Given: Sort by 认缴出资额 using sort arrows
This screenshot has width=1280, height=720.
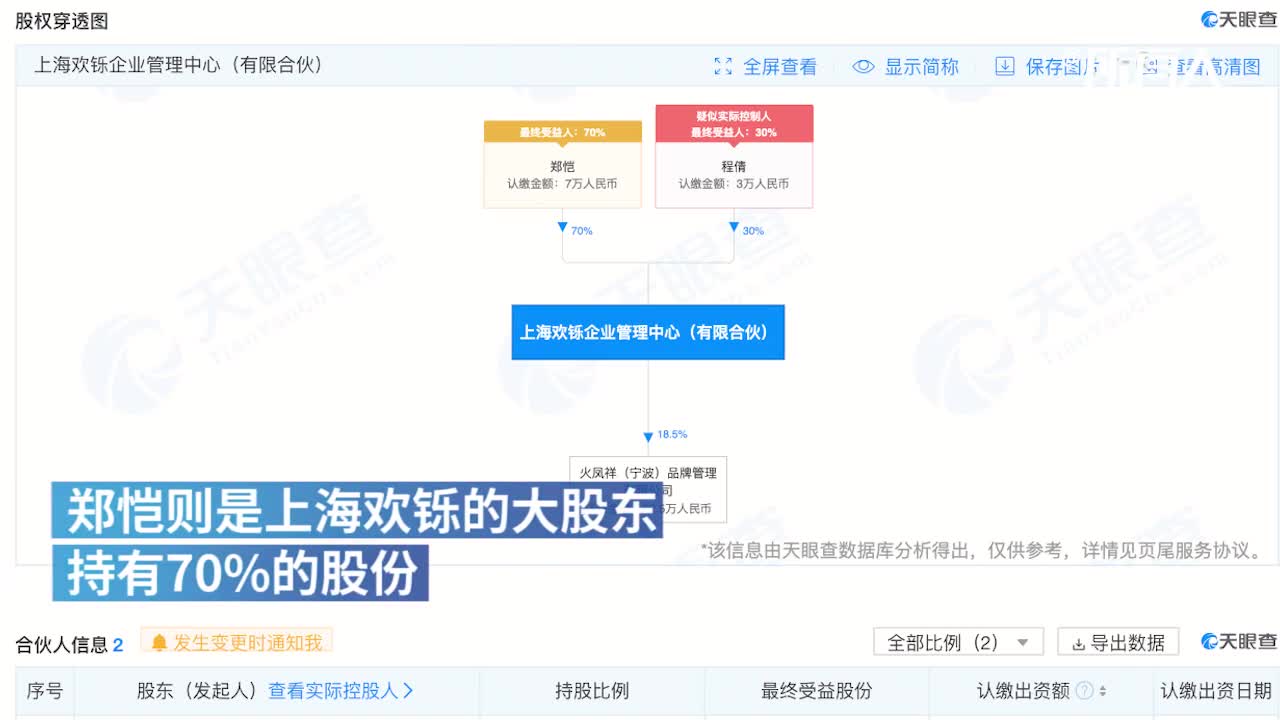Looking at the screenshot, I should click(x=1103, y=691).
